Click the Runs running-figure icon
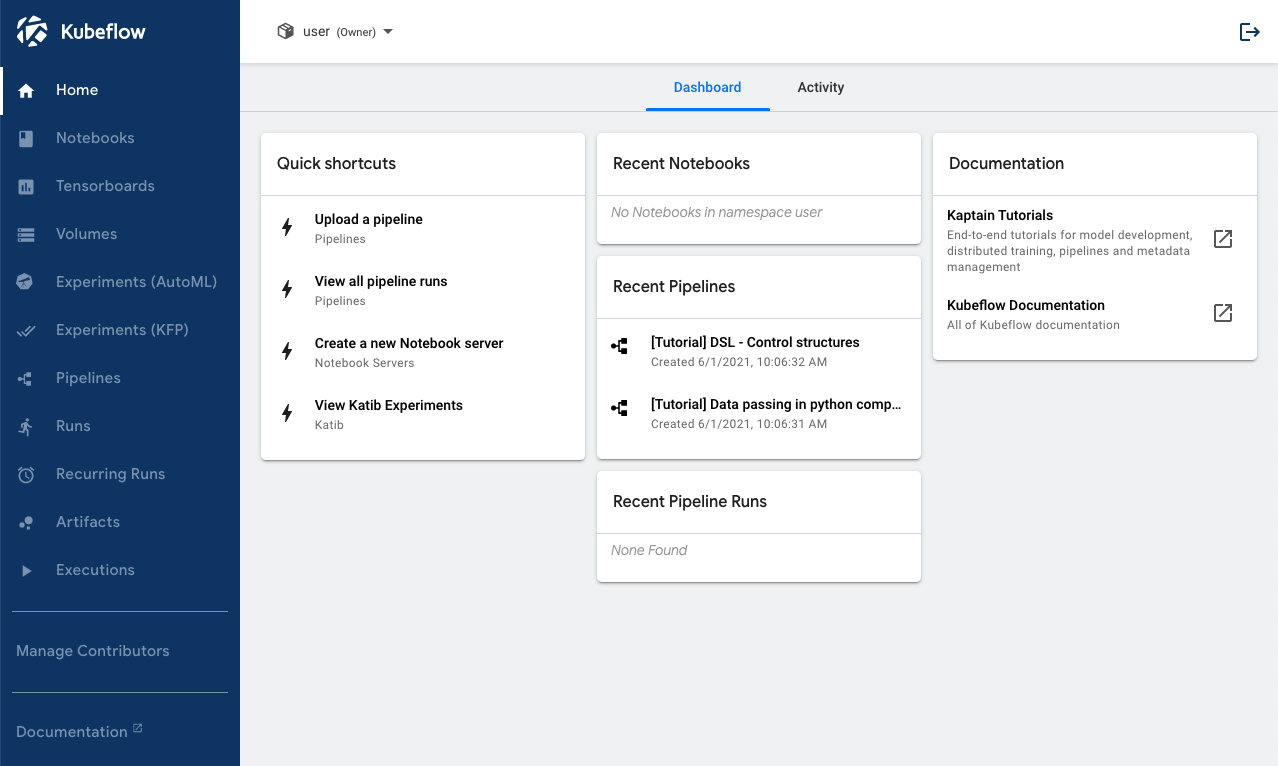The width and height of the screenshot is (1278, 766). (x=26, y=426)
